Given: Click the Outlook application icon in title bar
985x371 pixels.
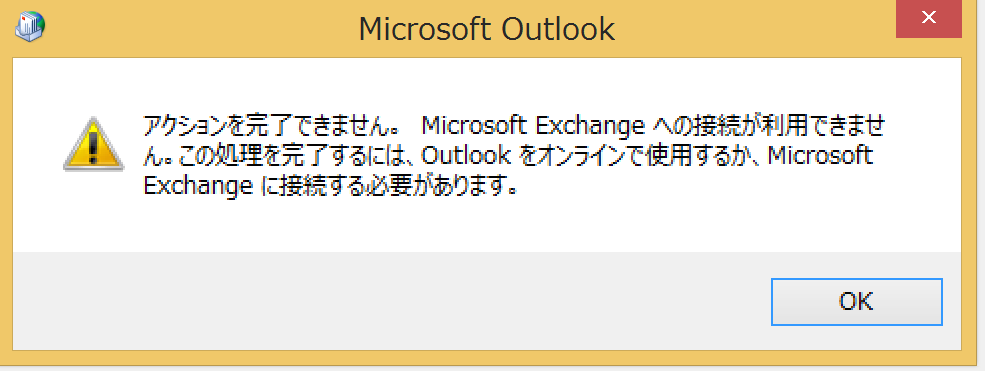Looking at the screenshot, I should click(29, 26).
